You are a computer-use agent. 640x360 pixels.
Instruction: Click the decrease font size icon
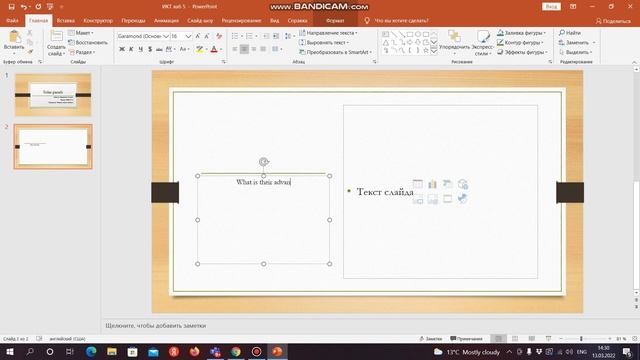(207, 36)
